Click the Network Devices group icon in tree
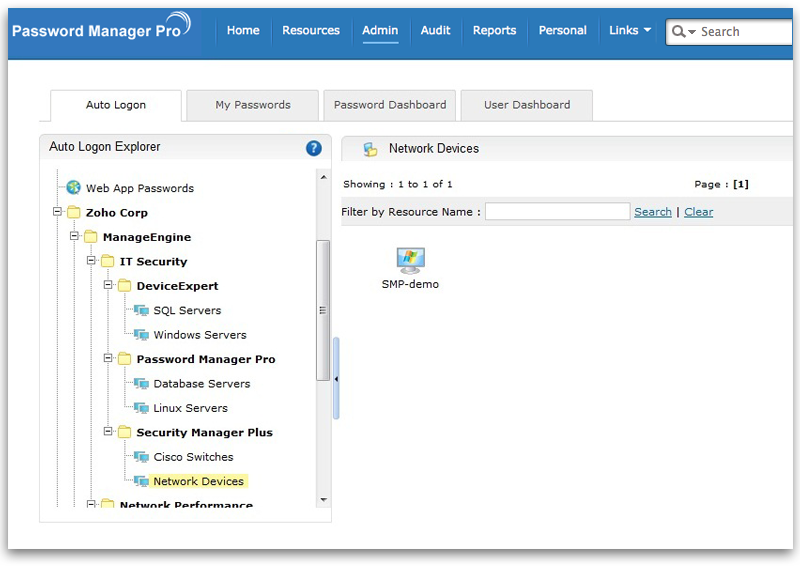Image resolution: width=800 pixels, height=569 pixels. [x=141, y=481]
